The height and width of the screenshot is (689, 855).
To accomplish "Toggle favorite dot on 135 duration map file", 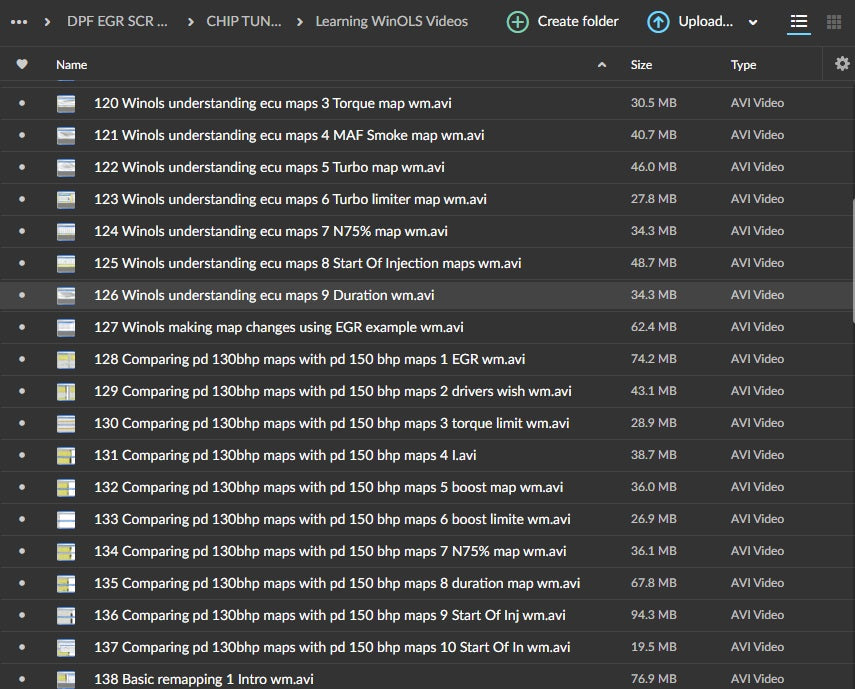I will [x=22, y=583].
